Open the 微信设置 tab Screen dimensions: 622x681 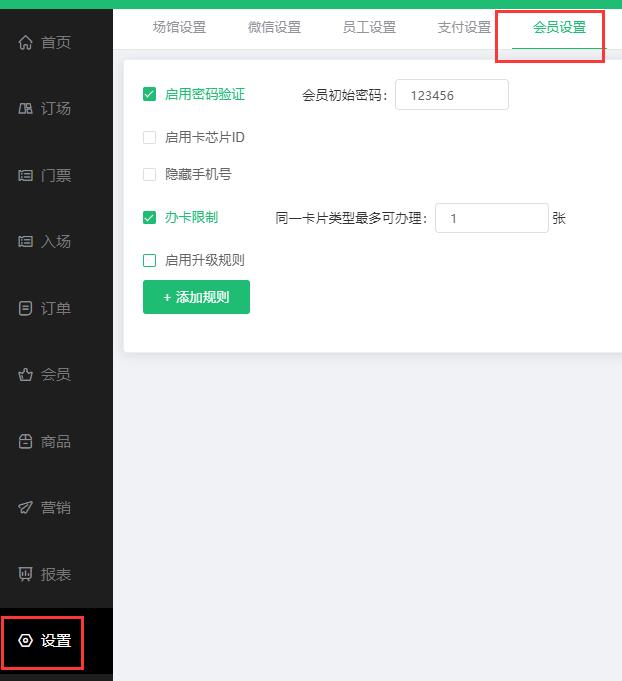274,27
